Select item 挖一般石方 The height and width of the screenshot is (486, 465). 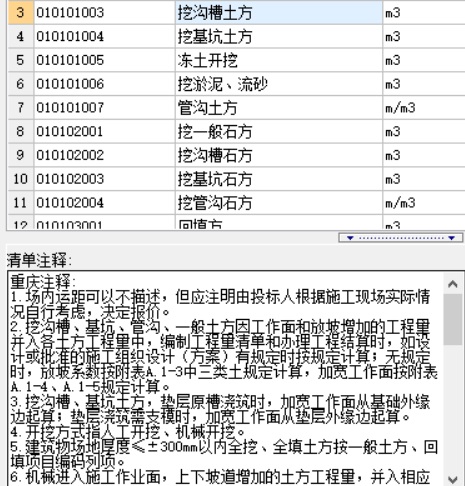279,131
